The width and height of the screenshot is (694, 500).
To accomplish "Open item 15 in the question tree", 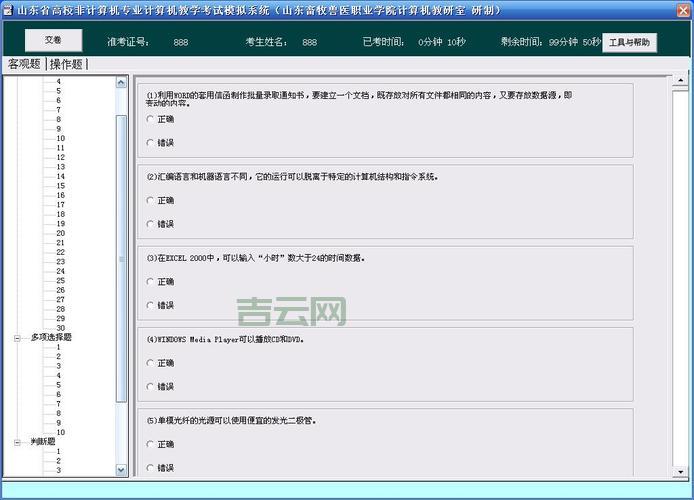I will pos(60,186).
